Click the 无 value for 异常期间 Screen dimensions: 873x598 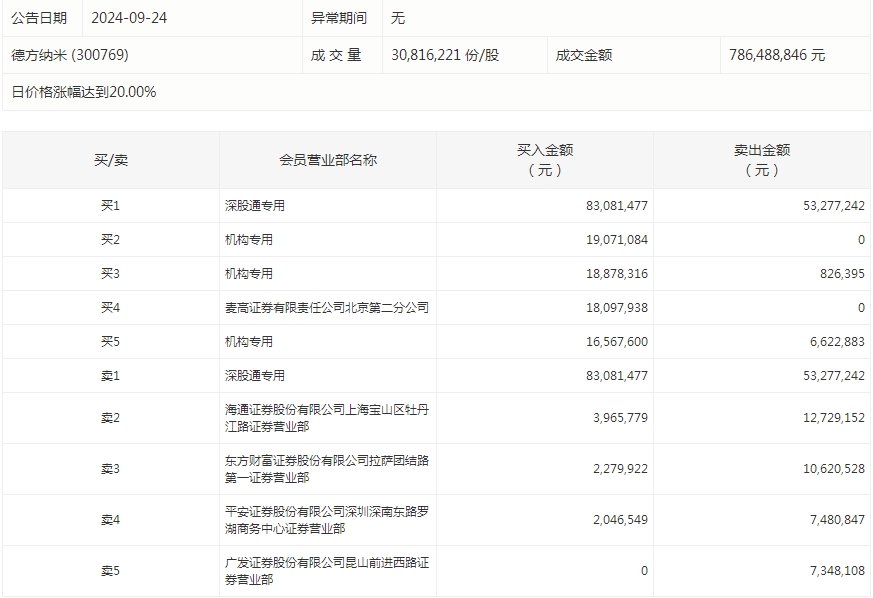[x=398, y=18]
